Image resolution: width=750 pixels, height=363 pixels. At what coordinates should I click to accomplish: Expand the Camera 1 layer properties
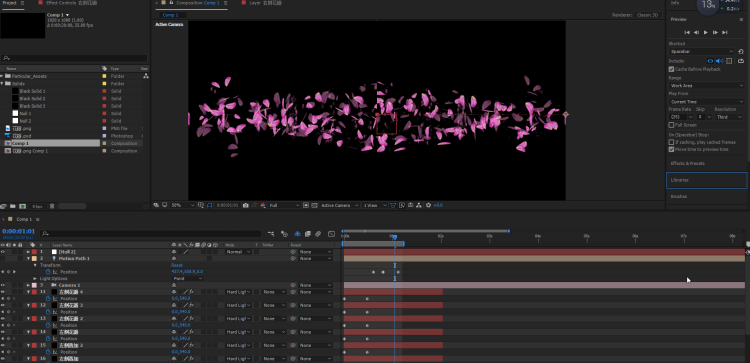pos(28,285)
